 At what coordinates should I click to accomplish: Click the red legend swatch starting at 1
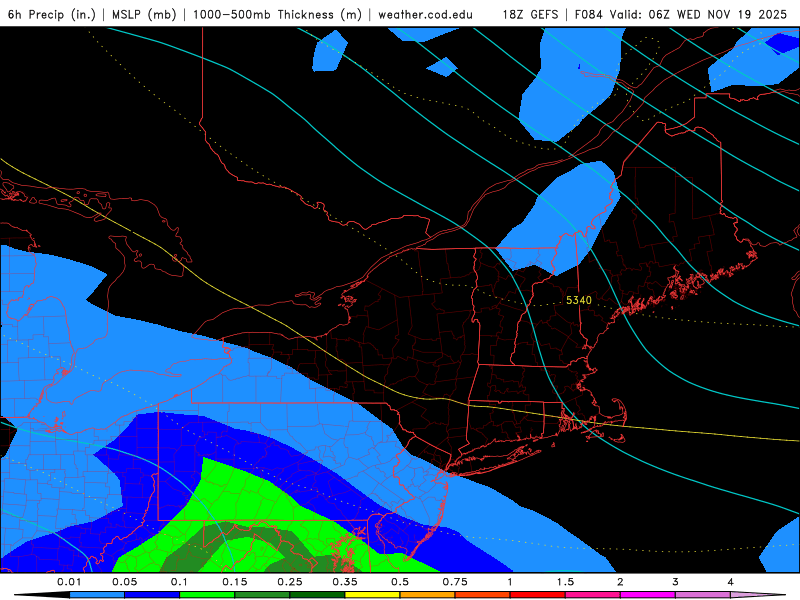(538, 595)
